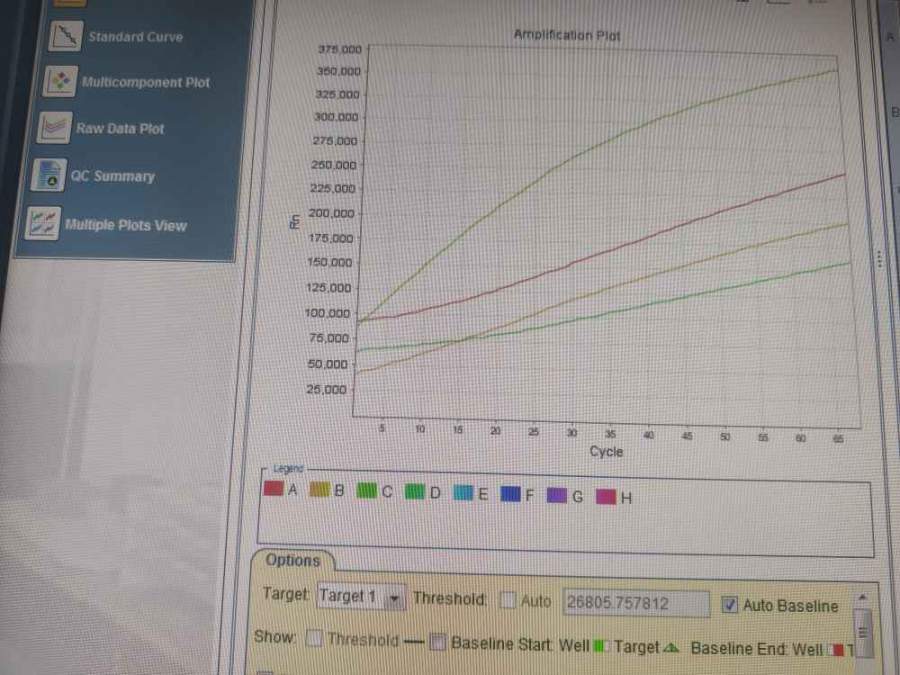This screenshot has width=900, height=675.
Task: Uncheck the Auto Baseline checkbox
Action: pos(729,604)
